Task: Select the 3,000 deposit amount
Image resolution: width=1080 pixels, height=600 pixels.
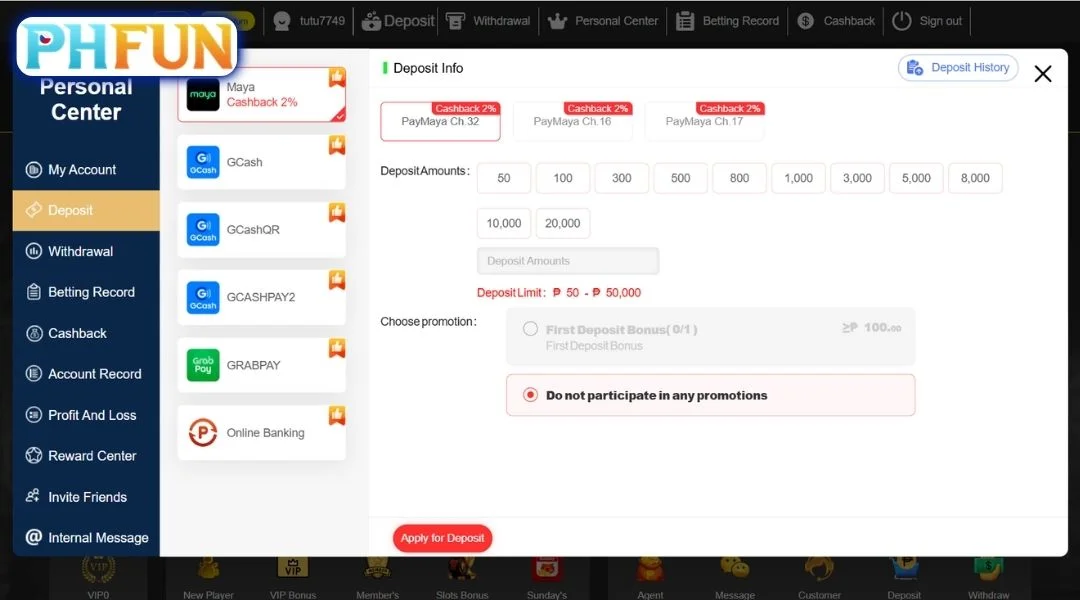Action: coord(857,178)
